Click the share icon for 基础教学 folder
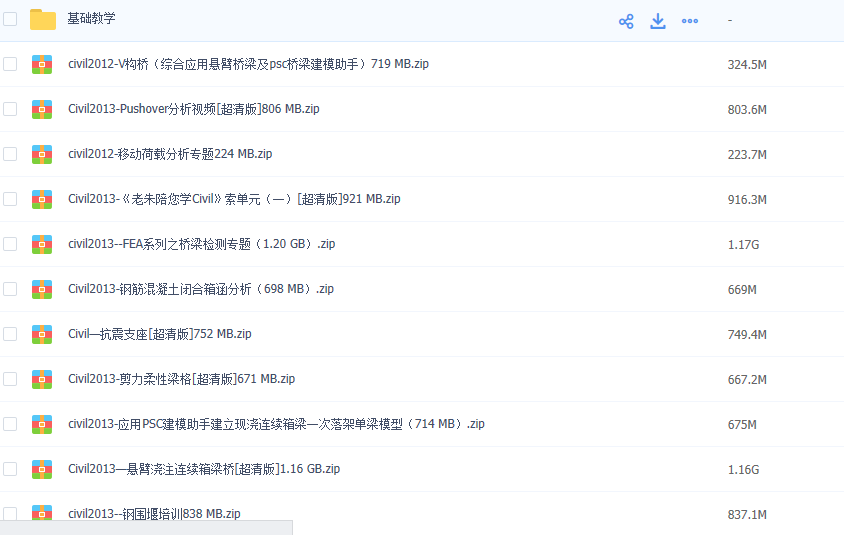The image size is (844, 535). pyautogui.click(x=626, y=22)
